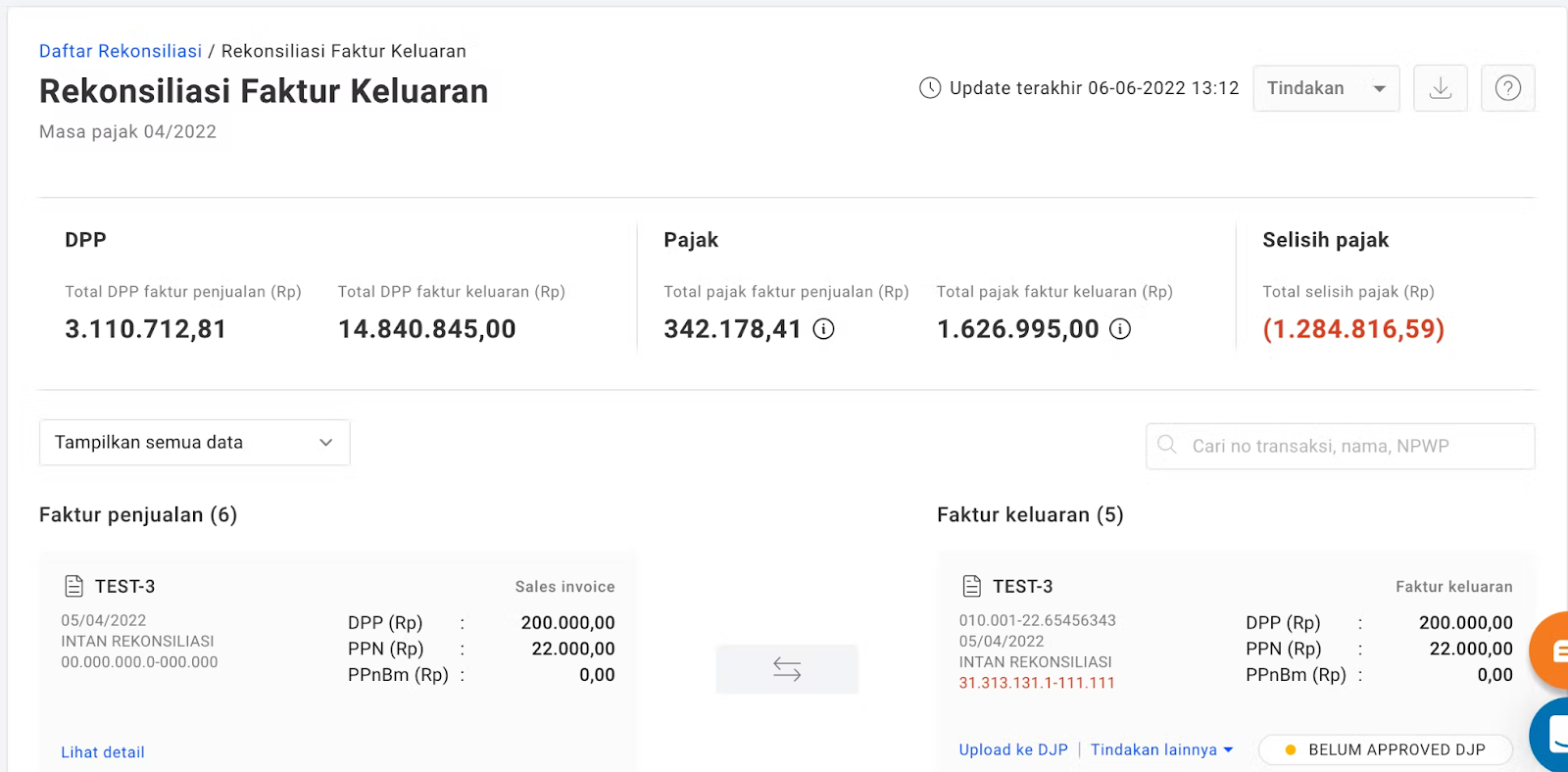This screenshot has height=772, width=1568.
Task: Click Upload ke DJP link
Action: point(1013,749)
